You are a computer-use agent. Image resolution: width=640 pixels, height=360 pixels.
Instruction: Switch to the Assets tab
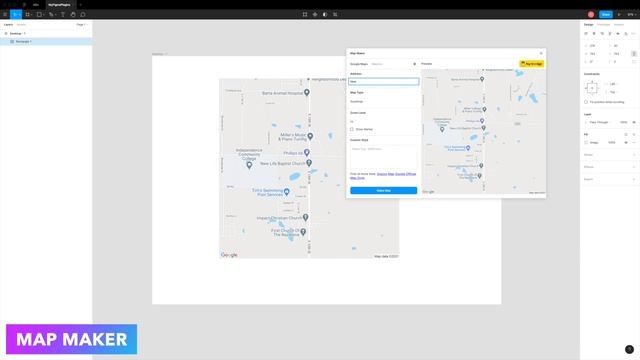[x=21, y=24]
